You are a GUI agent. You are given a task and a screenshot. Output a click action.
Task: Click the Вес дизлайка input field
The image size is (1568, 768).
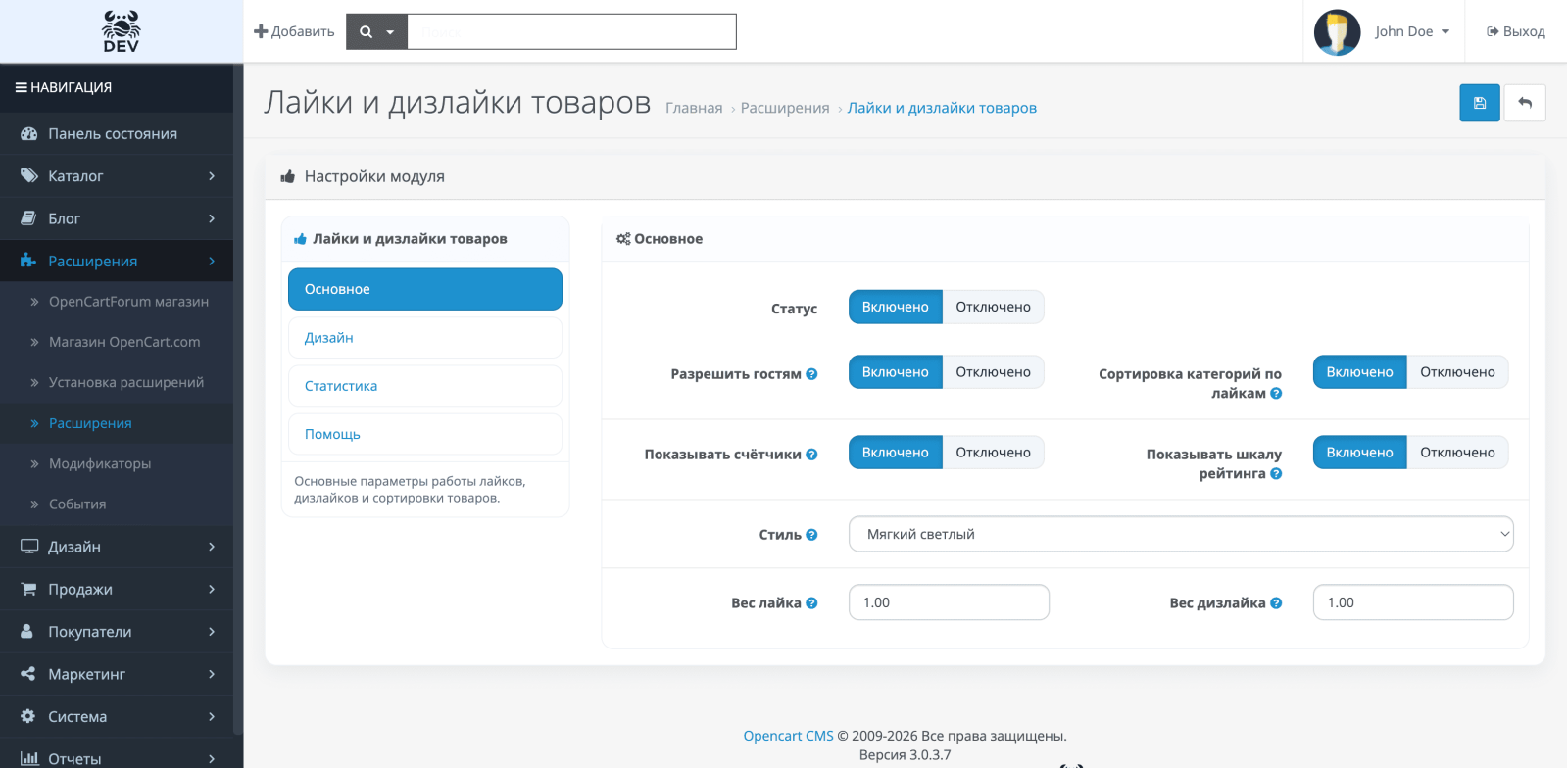click(x=1413, y=602)
